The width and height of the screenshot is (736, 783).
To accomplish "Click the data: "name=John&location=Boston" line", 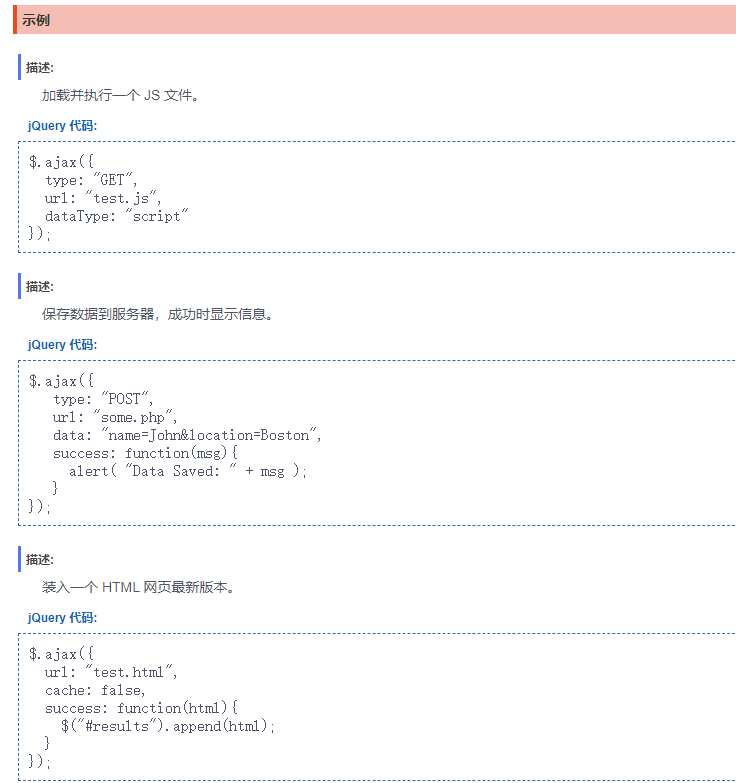I will pyautogui.click(x=188, y=436).
